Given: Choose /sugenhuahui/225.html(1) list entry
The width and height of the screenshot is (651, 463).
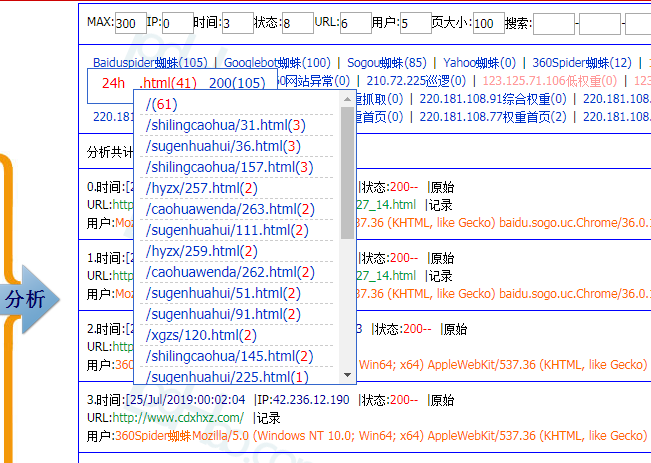Looking at the screenshot, I should click(x=227, y=377).
